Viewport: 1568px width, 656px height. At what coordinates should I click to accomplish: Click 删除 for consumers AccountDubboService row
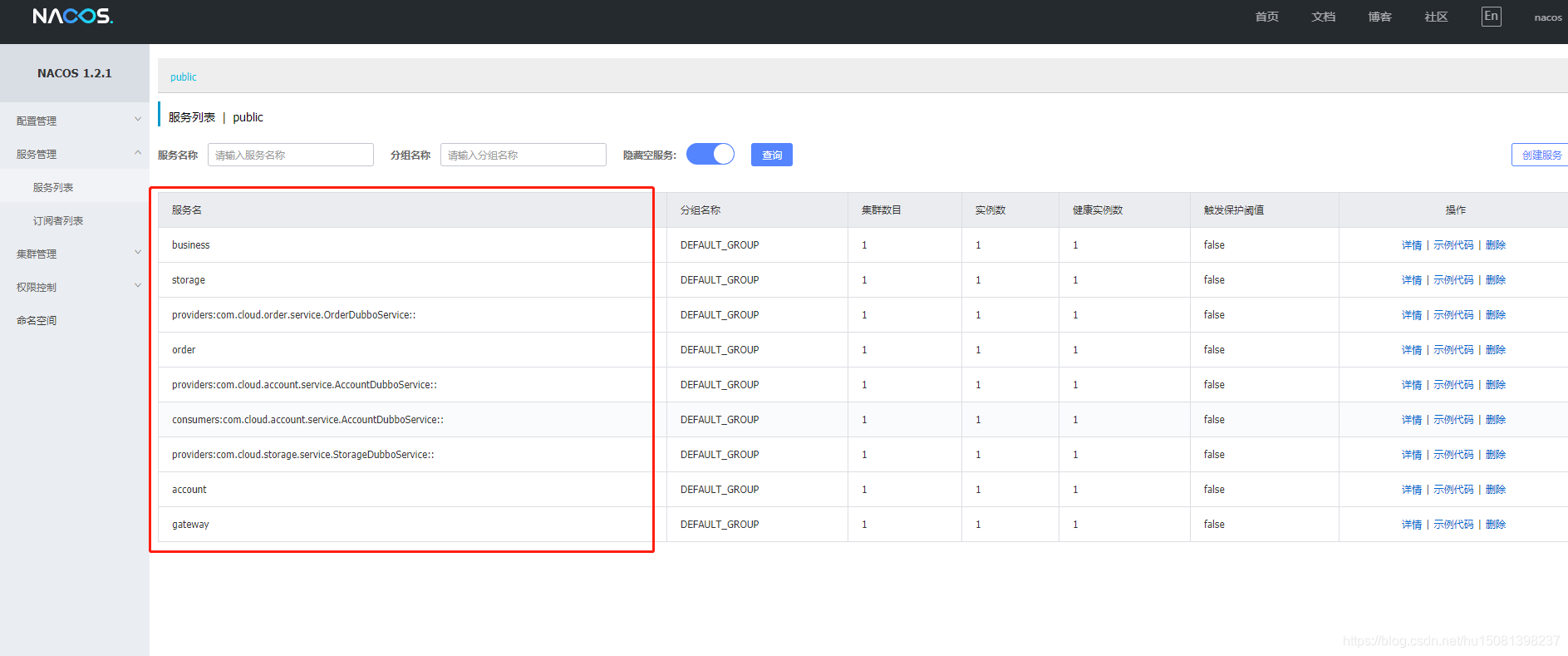(1496, 420)
